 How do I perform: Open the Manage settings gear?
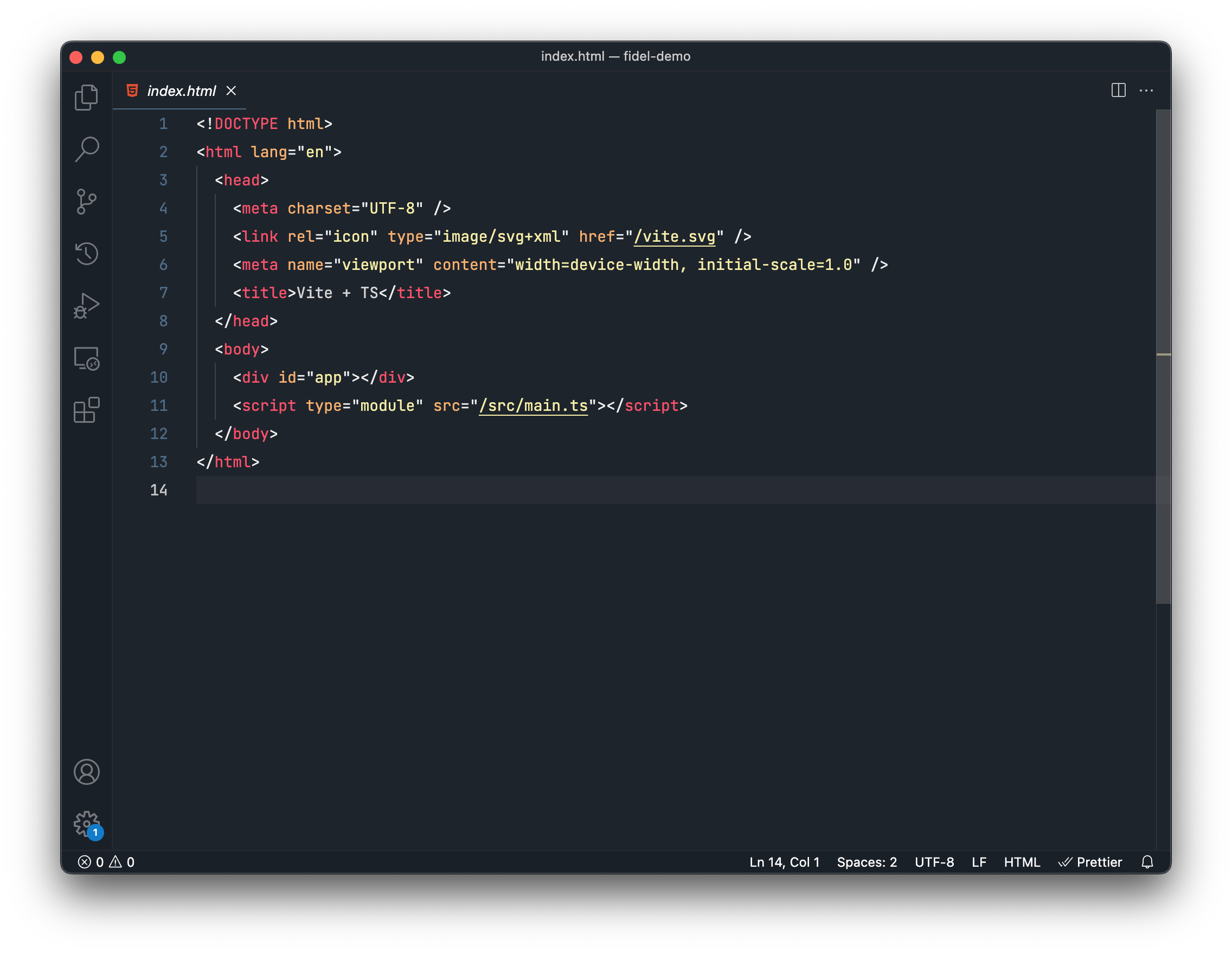coord(86,824)
